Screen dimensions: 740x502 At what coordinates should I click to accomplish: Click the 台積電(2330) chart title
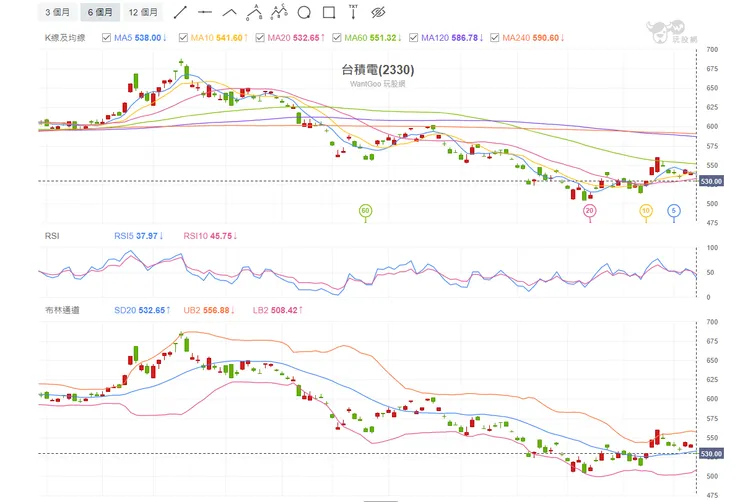(x=378, y=70)
